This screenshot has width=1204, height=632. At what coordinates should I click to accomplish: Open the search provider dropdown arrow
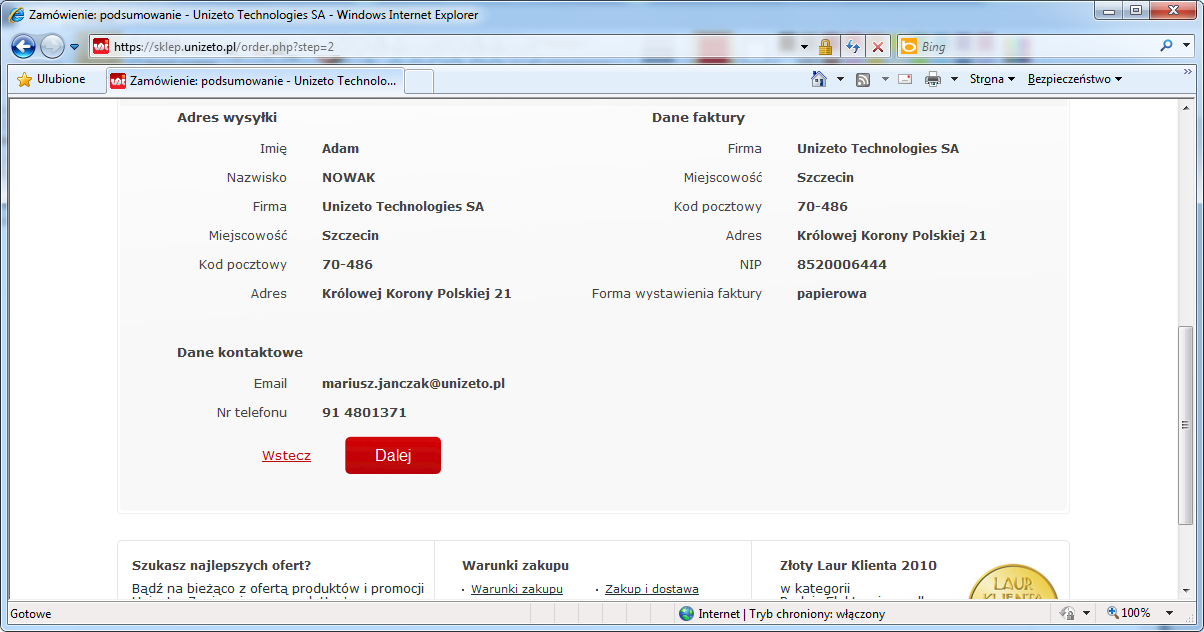pyautogui.click(x=1188, y=47)
